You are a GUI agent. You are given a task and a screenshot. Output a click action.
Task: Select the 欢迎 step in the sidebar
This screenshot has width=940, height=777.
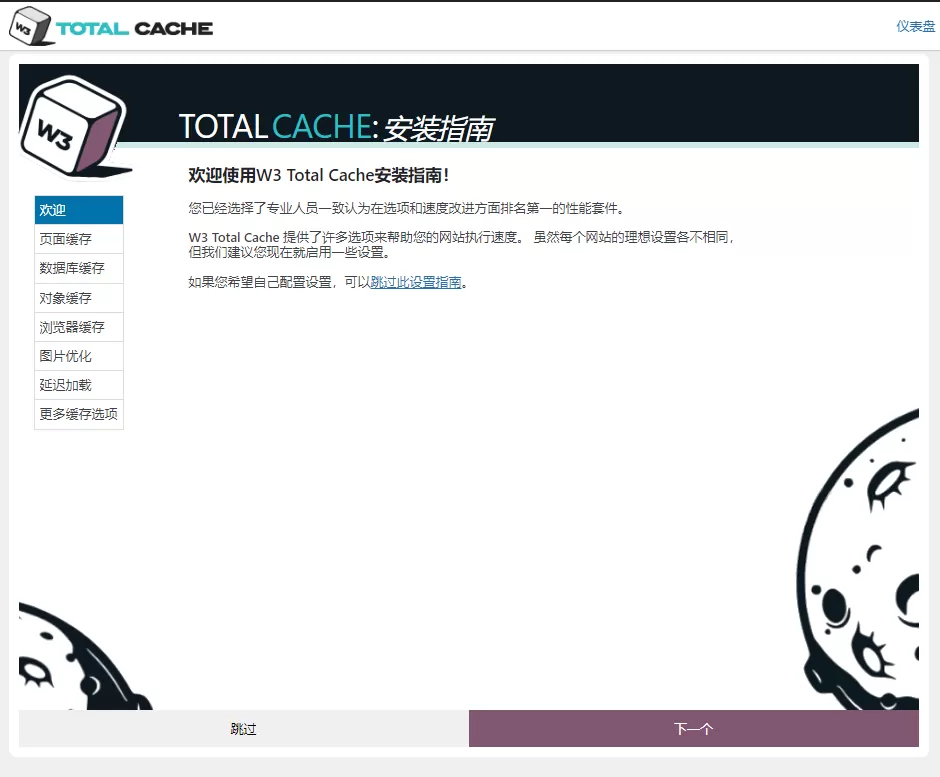pyautogui.click(x=78, y=210)
